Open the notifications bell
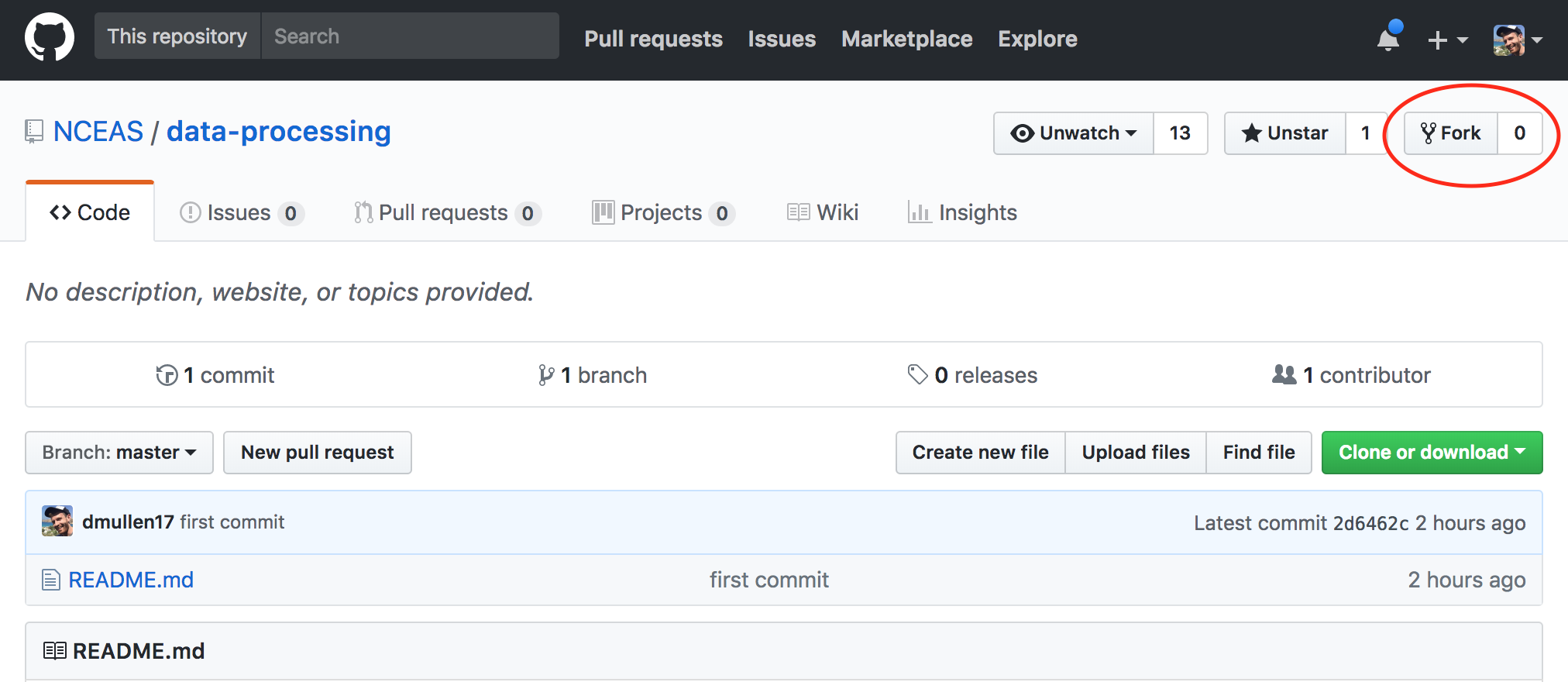1568x682 pixels. (1388, 39)
